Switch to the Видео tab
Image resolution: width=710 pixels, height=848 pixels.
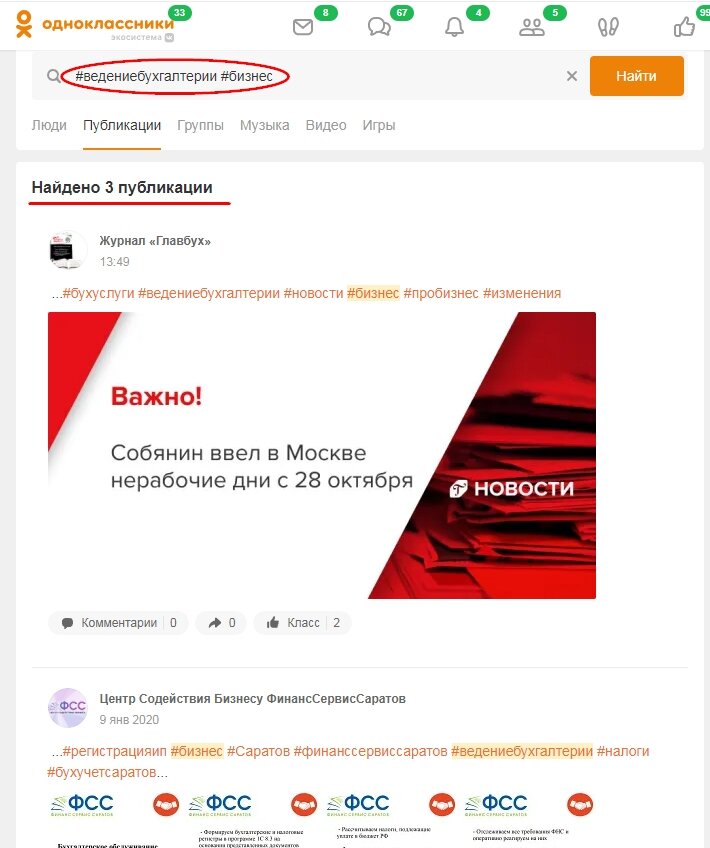click(x=326, y=125)
